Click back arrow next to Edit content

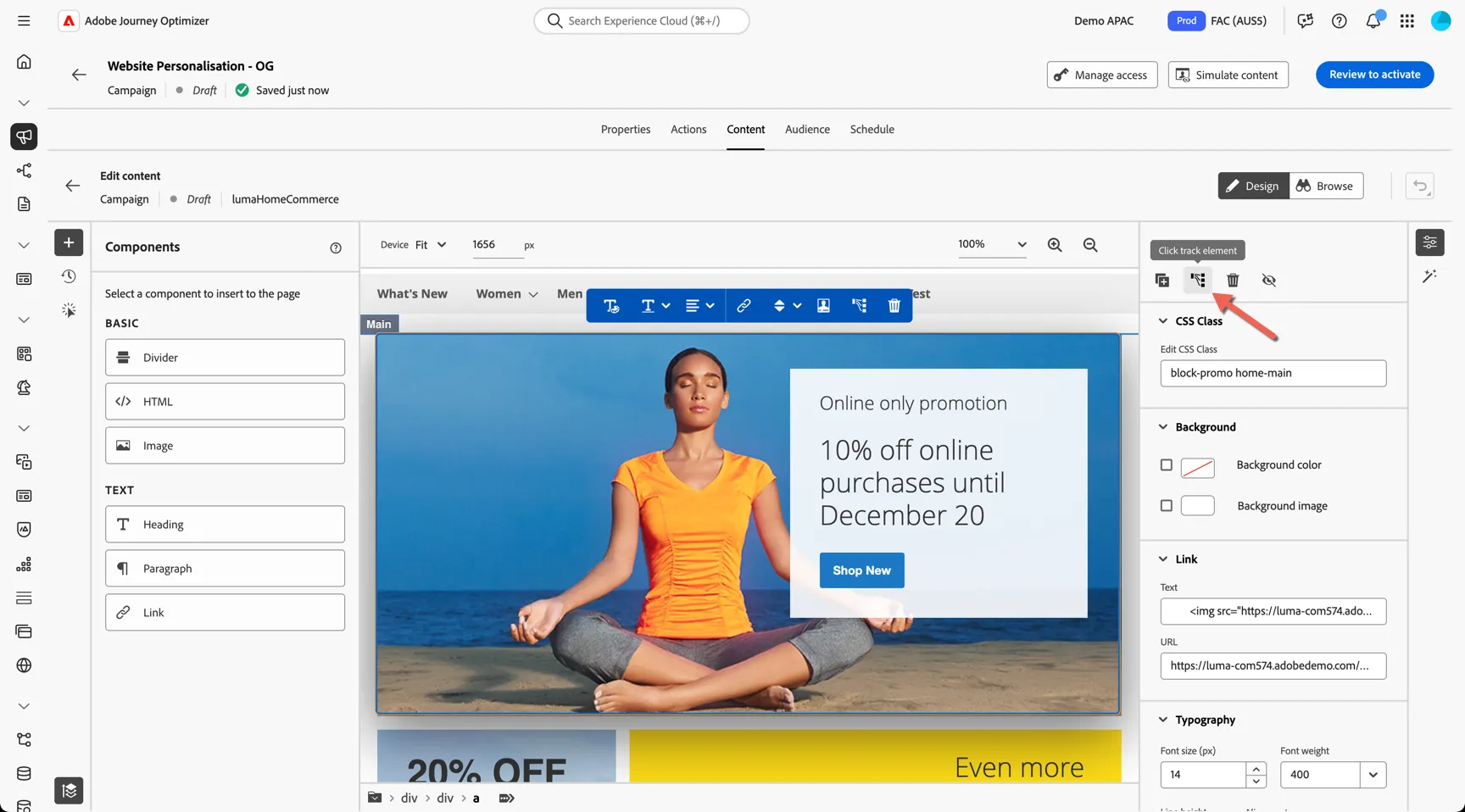73,186
